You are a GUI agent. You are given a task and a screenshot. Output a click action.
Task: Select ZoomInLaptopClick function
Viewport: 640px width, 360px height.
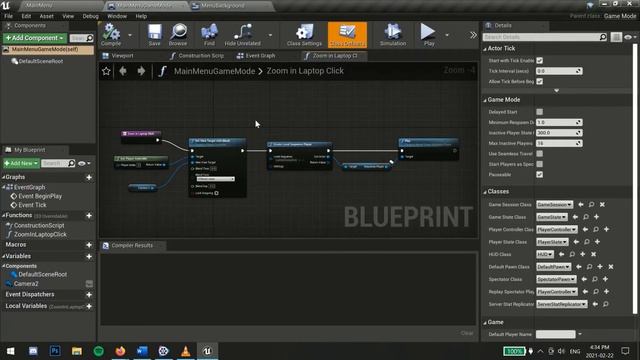pyautogui.click(x=40, y=235)
